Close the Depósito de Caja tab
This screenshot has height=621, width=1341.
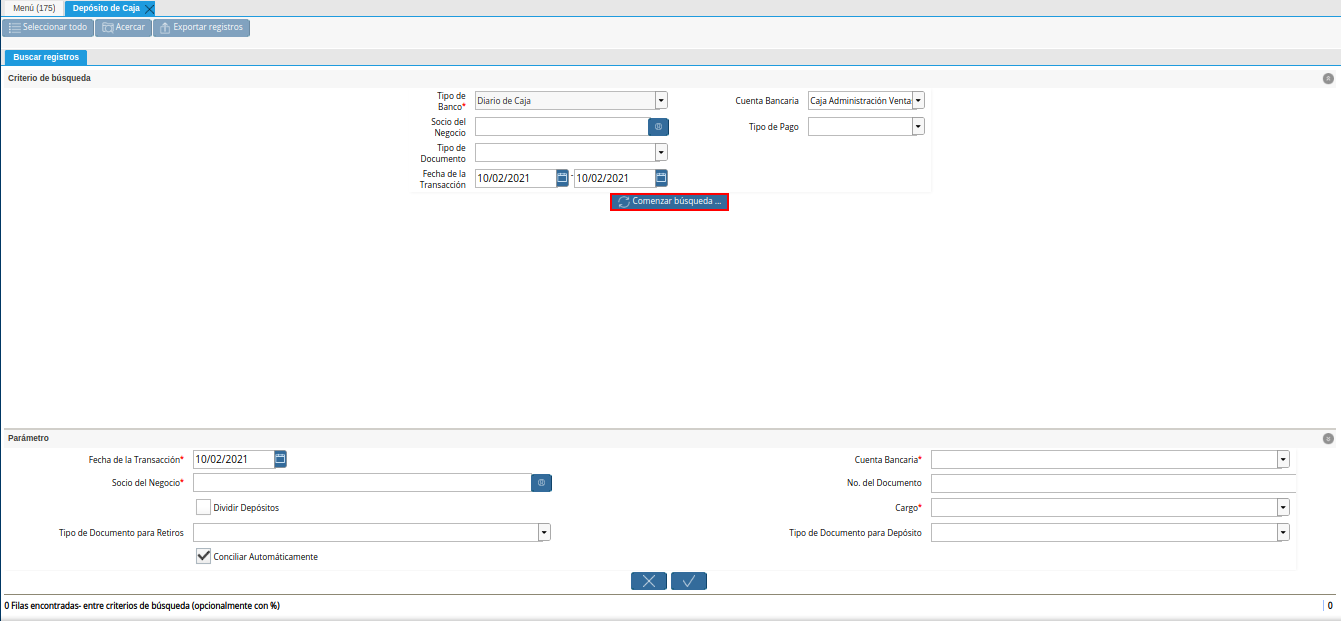[x=149, y=8]
